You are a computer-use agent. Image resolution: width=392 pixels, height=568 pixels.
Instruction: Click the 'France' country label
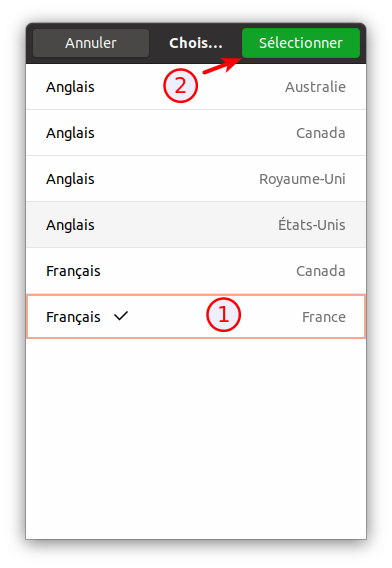point(324,317)
